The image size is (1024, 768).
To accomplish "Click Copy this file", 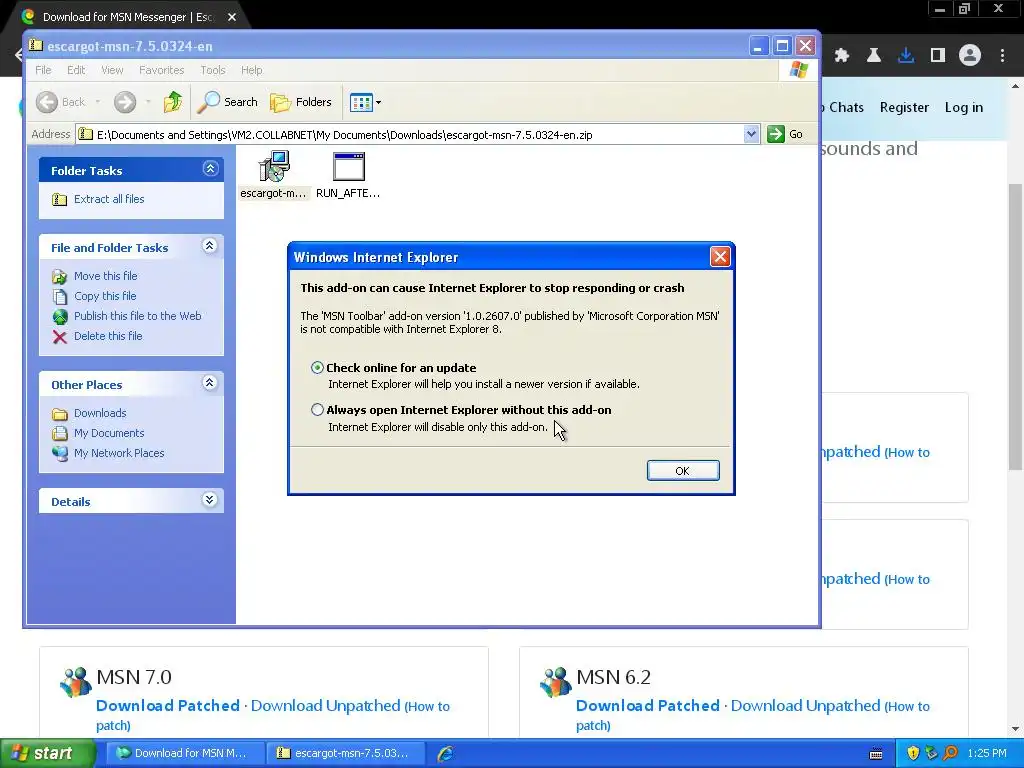I will click(105, 296).
